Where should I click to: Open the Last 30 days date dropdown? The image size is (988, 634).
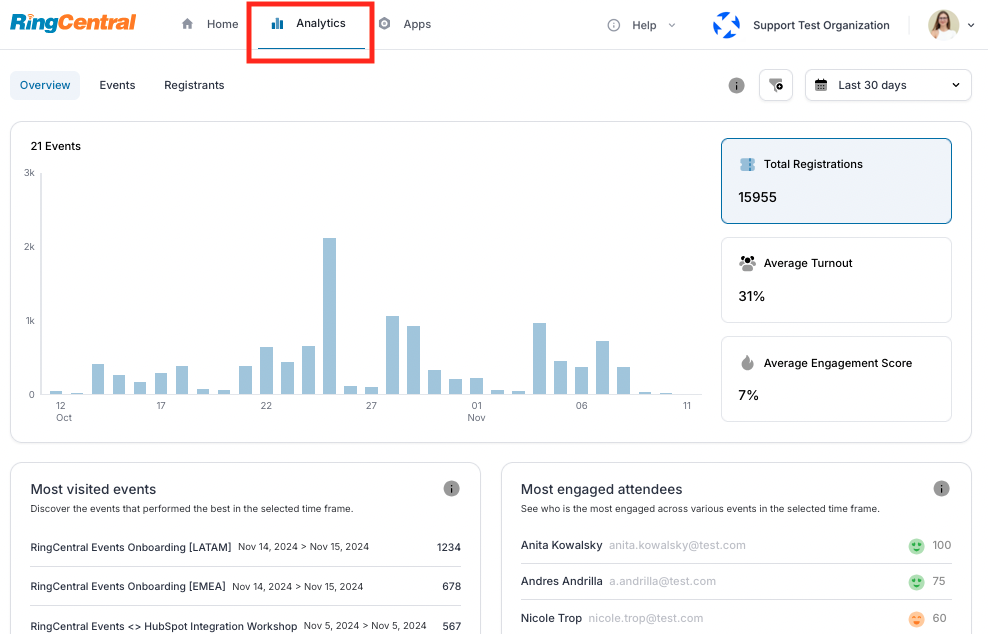[x=888, y=85]
